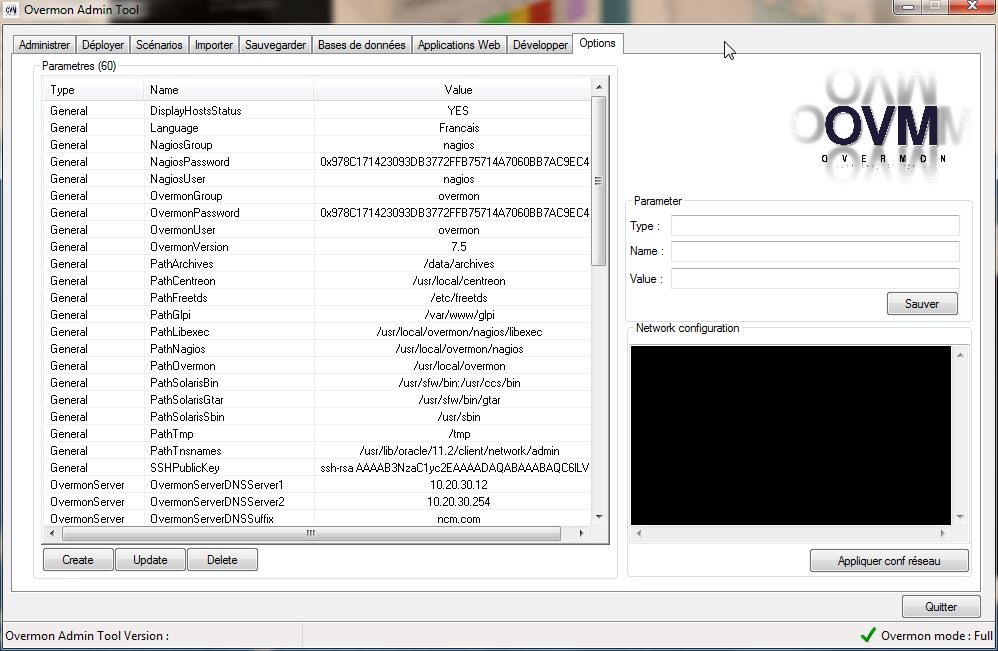The width and height of the screenshot is (998, 651).
Task: Click inside the black network configuration box
Action: (791, 435)
